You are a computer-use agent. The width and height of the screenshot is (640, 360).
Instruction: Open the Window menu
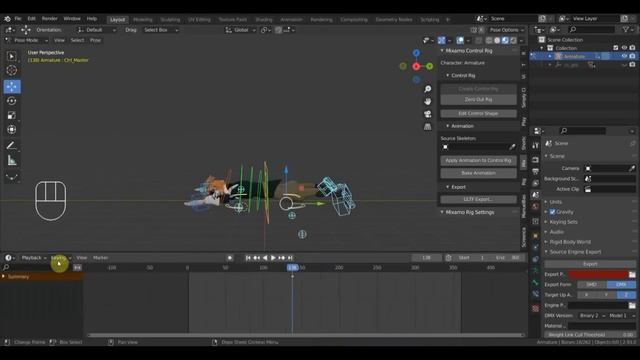pyautogui.click(x=72, y=19)
